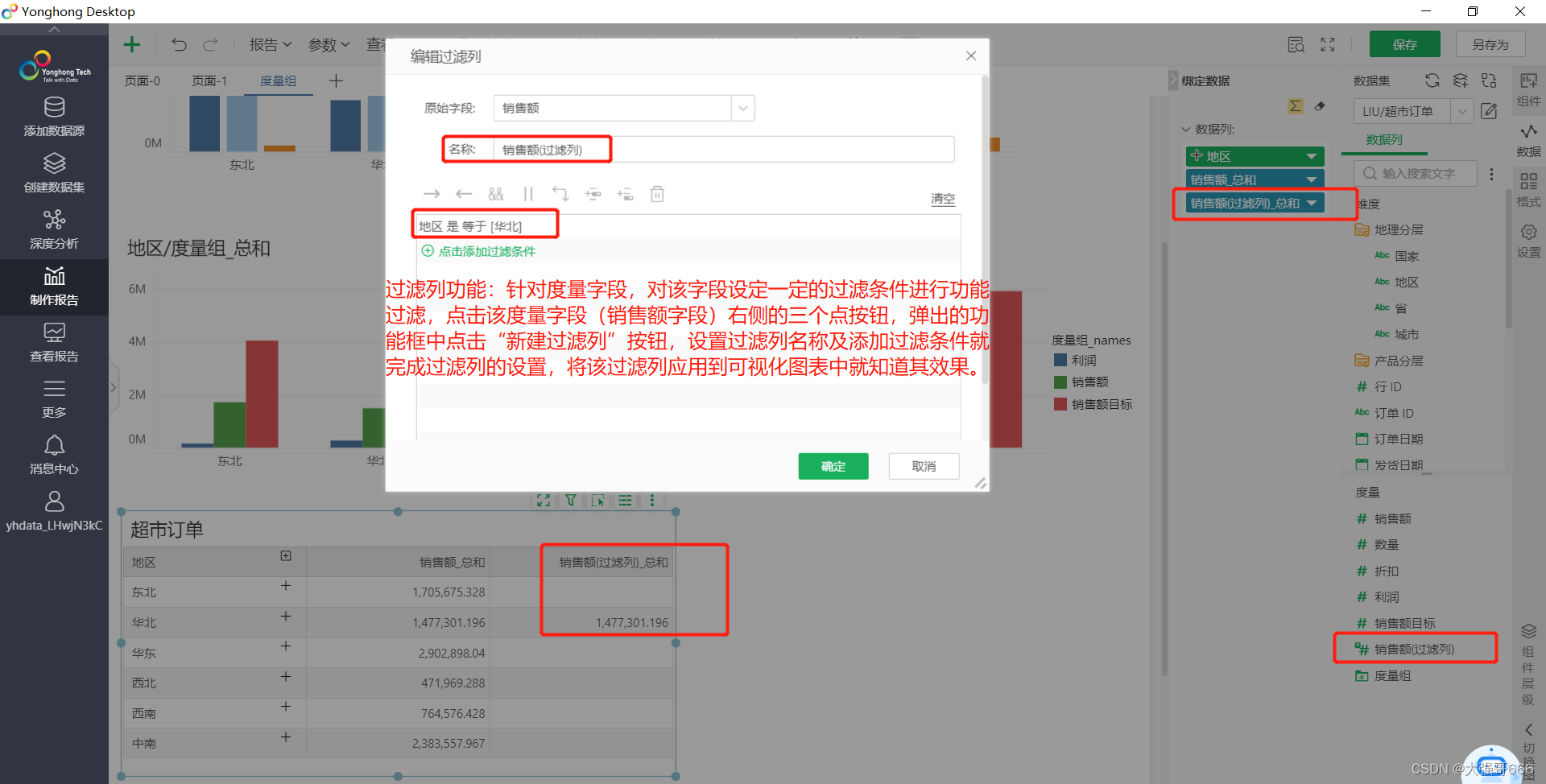Expand the 地区 header plus icon in the table
1546x784 pixels.
[x=286, y=556]
